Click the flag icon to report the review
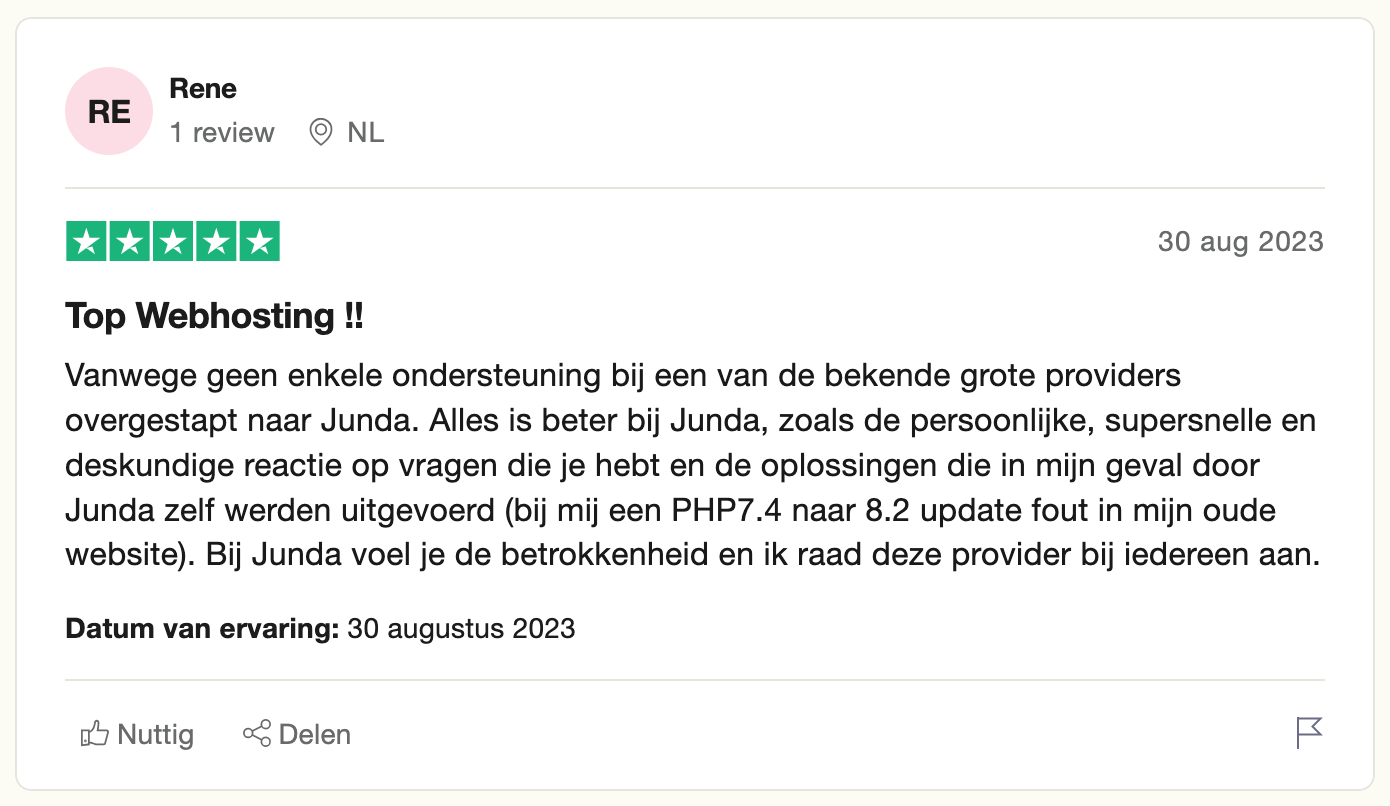The width and height of the screenshot is (1390, 806). pos(1308,733)
